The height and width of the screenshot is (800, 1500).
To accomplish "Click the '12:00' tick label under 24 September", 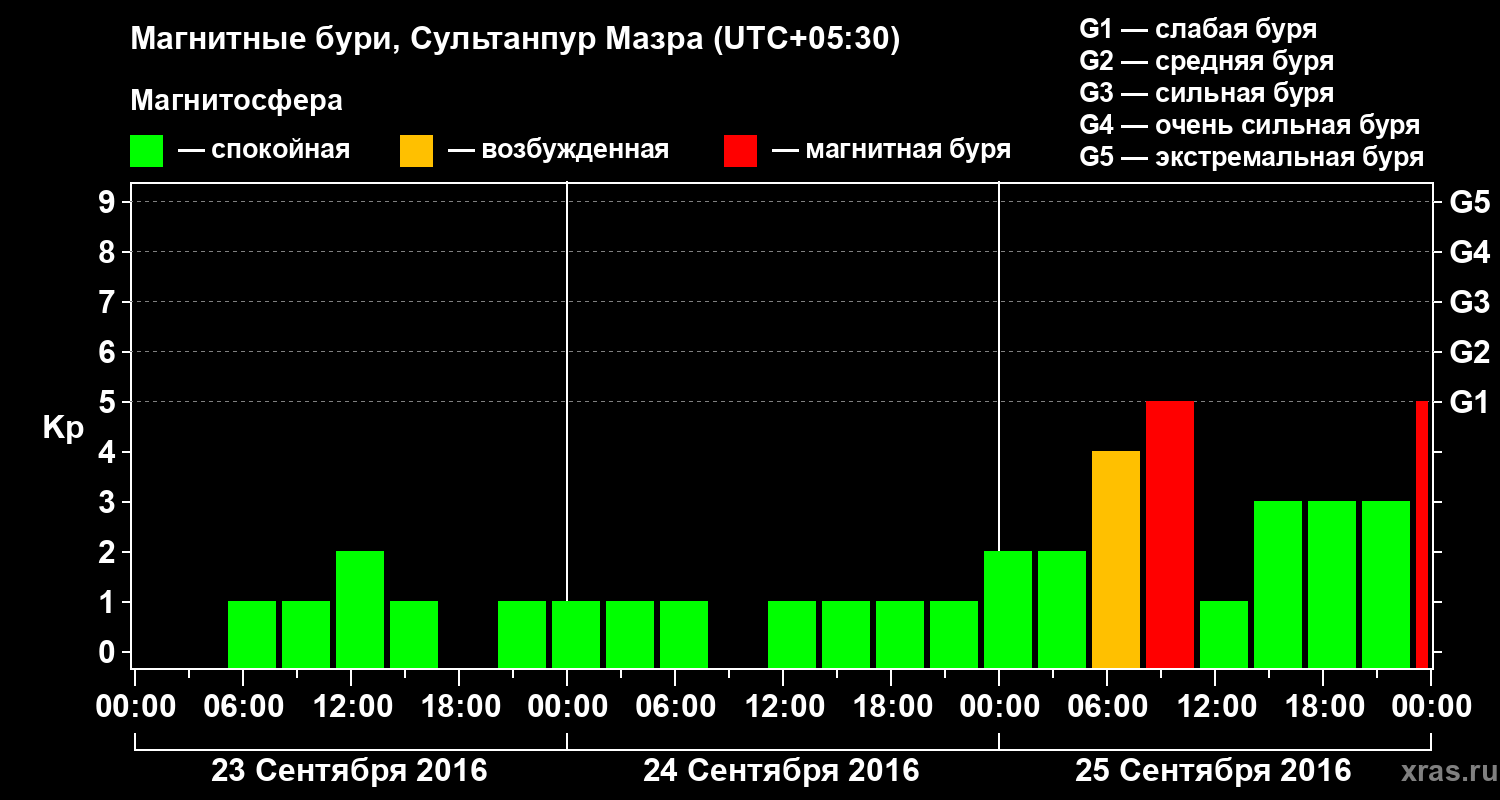I will pyautogui.click(x=783, y=707).
